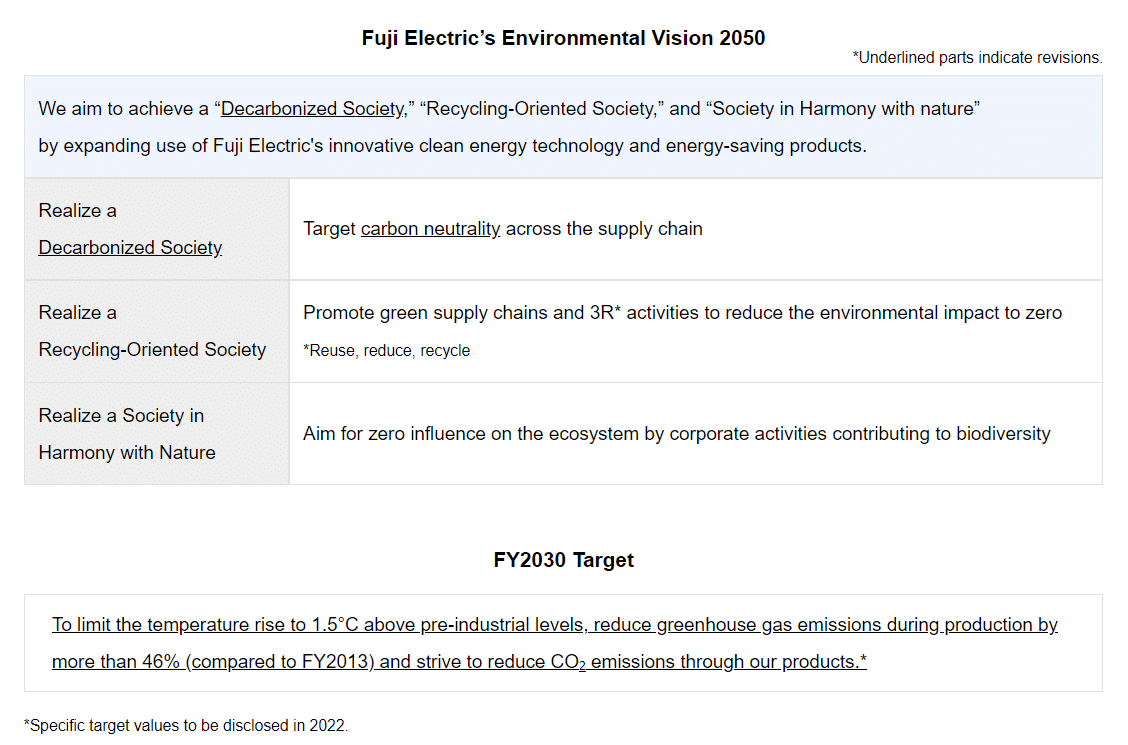The image size is (1128, 745).
Task: Click 'Decarbonized Society' in the left table cell
Action: click(130, 247)
